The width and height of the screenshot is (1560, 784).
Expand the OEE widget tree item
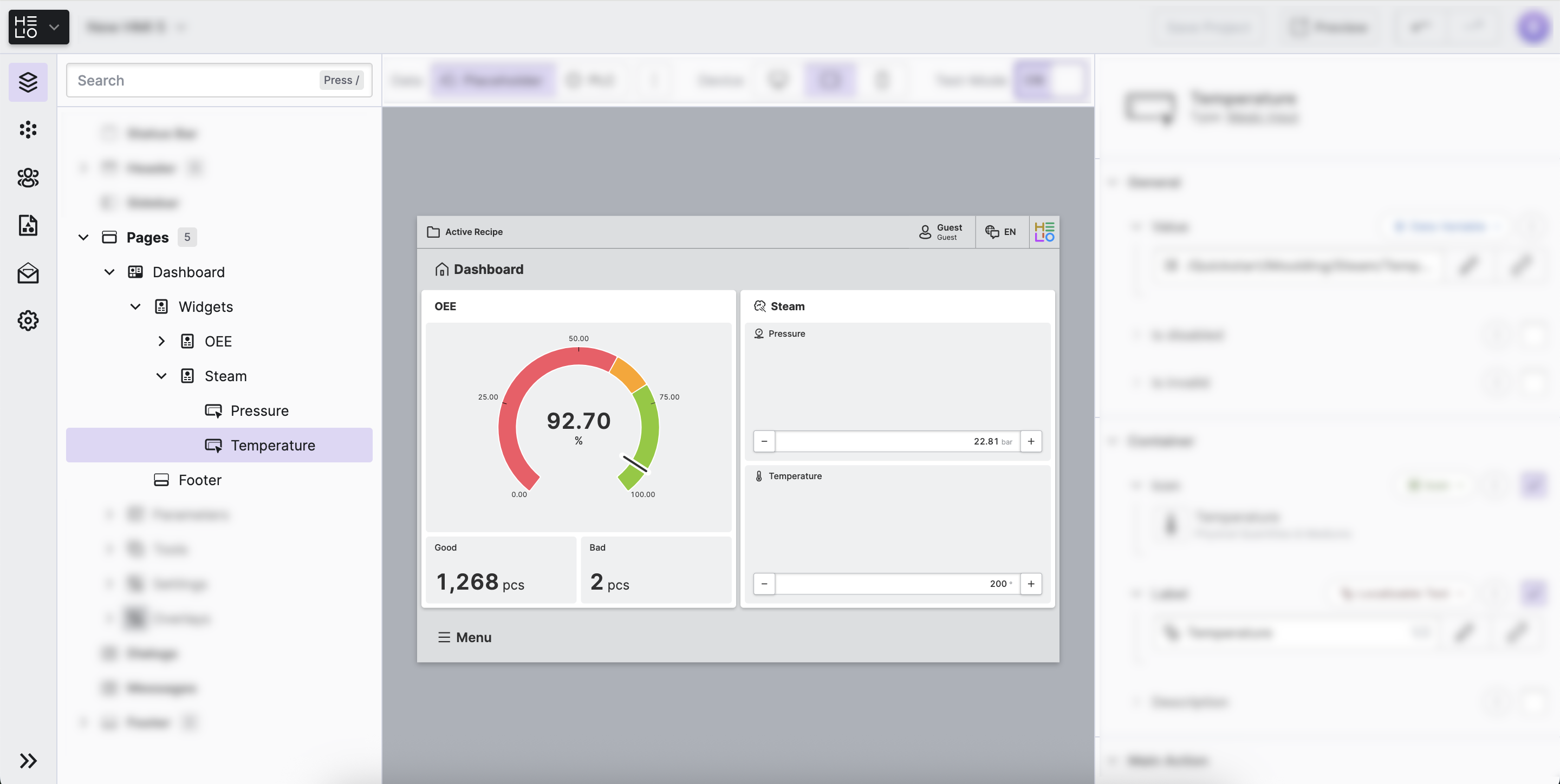(161, 342)
